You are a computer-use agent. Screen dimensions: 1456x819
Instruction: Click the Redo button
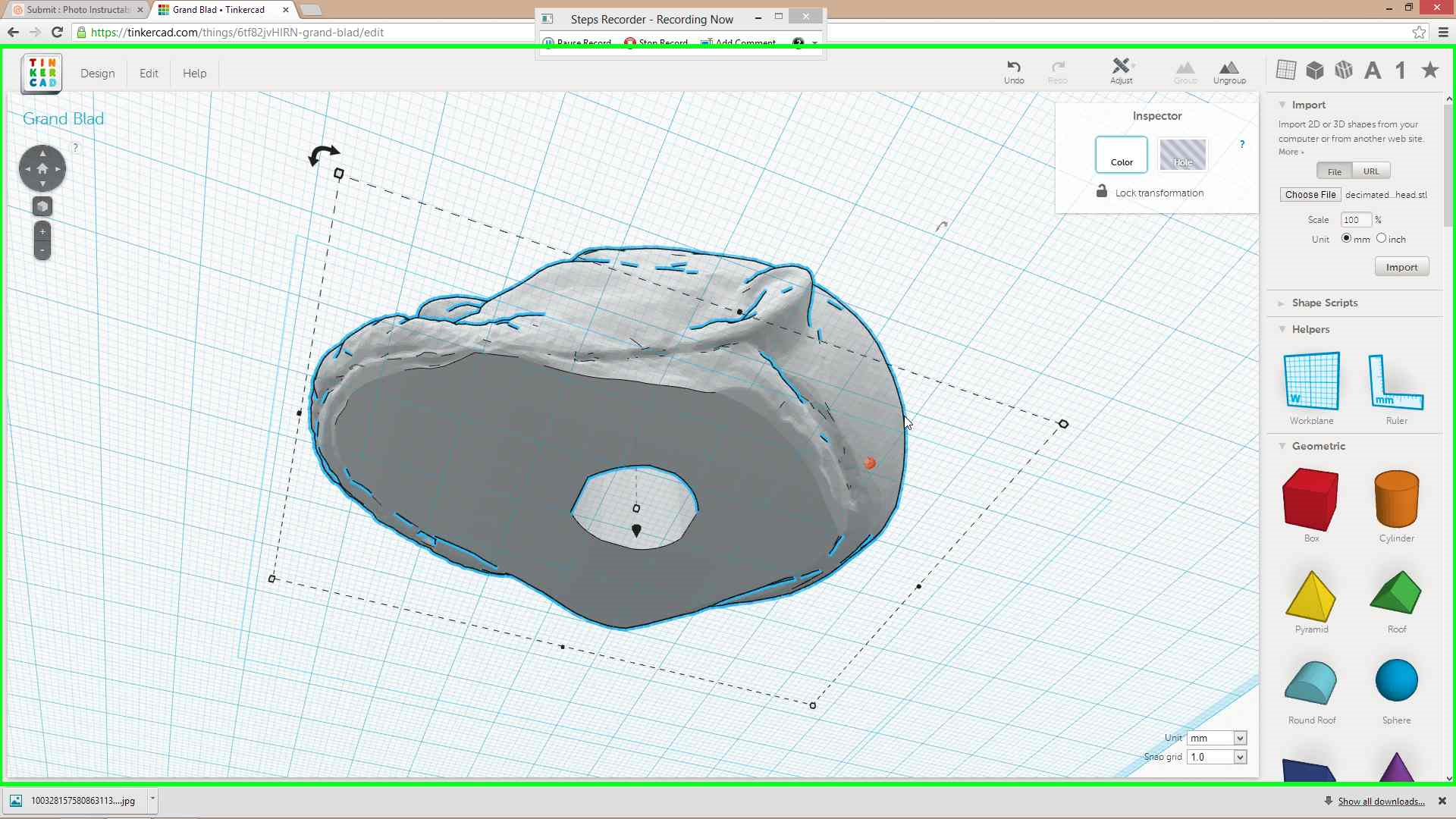pyautogui.click(x=1058, y=72)
